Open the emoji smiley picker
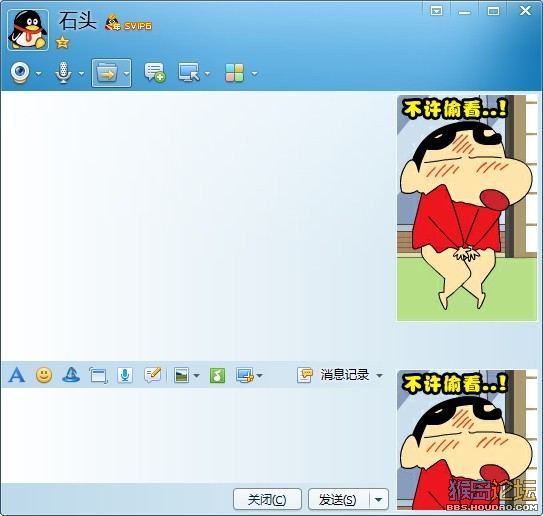Screen dimensions: 543x516 [x=44, y=375]
